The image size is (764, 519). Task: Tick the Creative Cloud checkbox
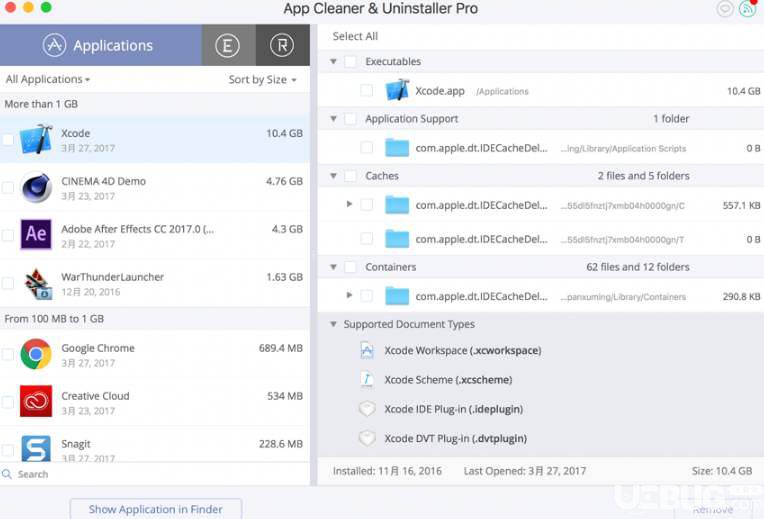pos(8,402)
